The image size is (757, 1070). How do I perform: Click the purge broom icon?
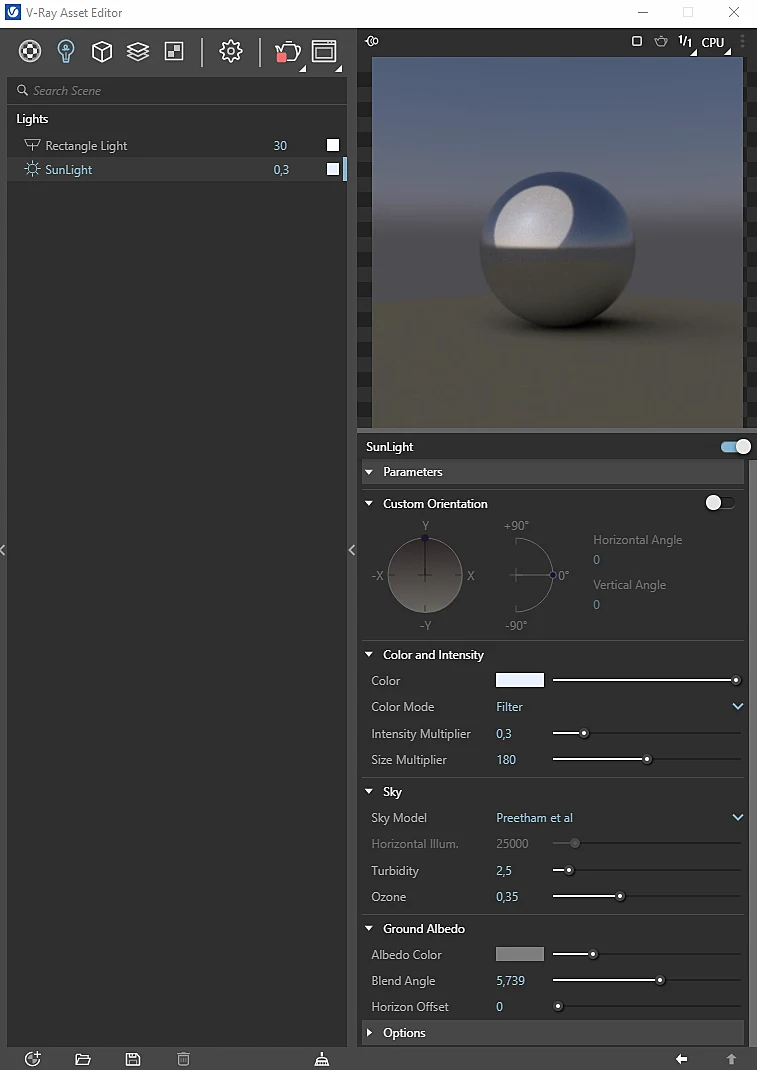322,1058
